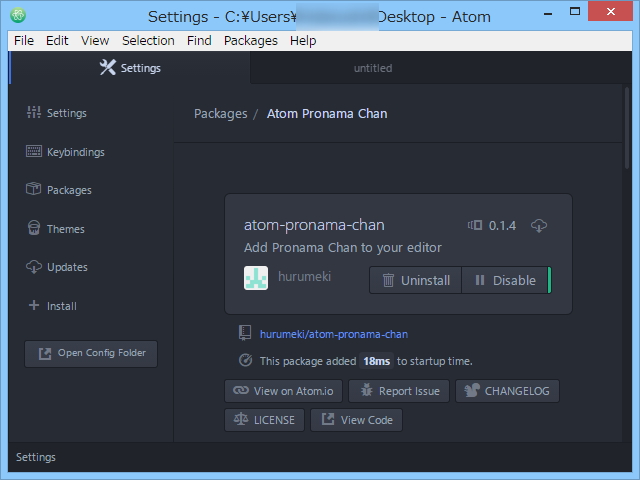
Task: Click the version 0.1.4 versions icon
Action: tap(475, 225)
